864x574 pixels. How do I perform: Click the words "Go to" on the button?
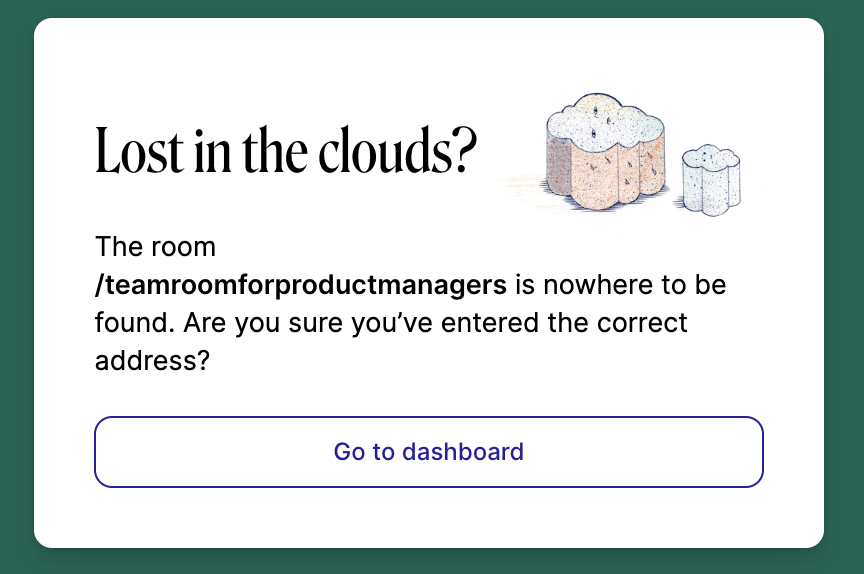[x=364, y=452]
